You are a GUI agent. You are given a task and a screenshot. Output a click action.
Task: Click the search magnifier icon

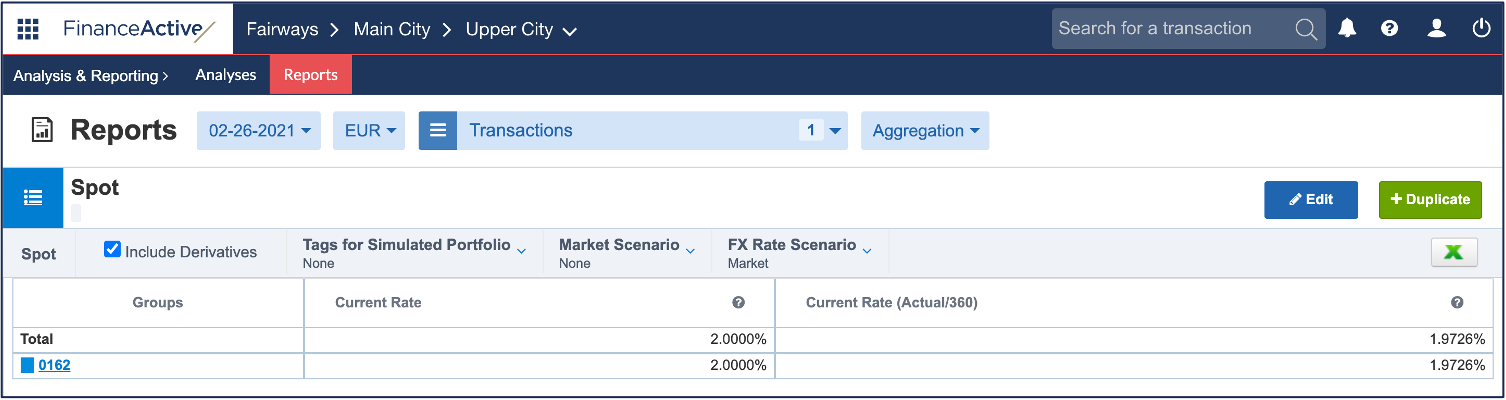1306,29
